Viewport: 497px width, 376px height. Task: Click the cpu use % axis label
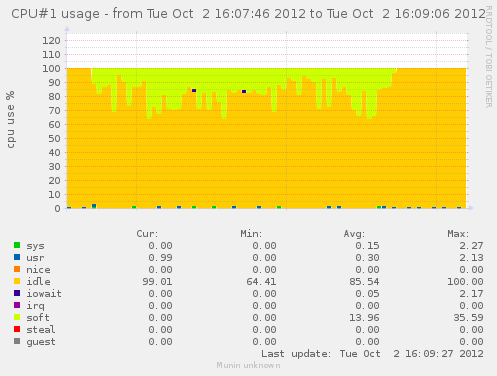(11, 119)
